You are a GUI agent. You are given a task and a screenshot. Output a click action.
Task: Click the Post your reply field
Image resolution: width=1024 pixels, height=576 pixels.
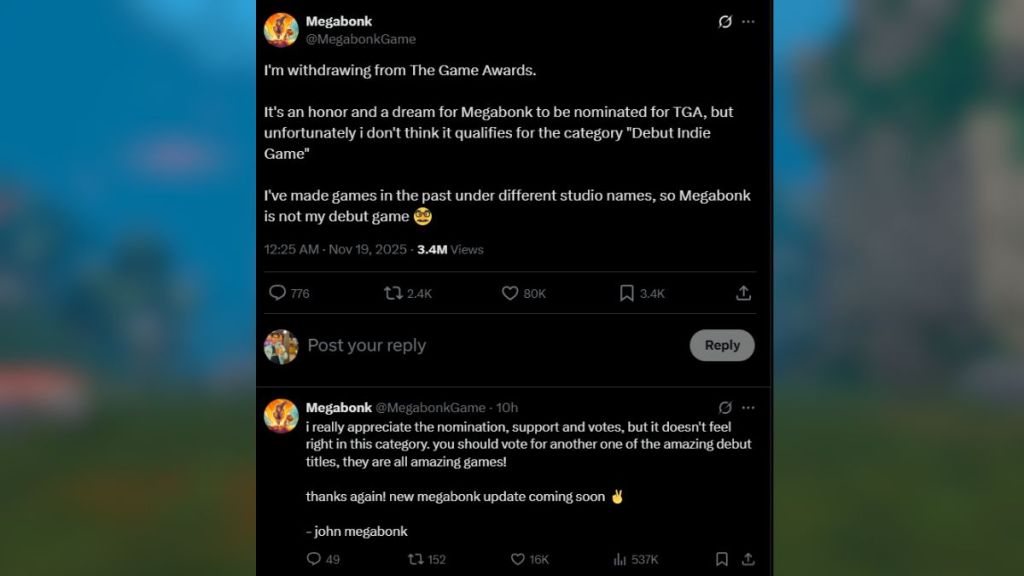coord(367,345)
